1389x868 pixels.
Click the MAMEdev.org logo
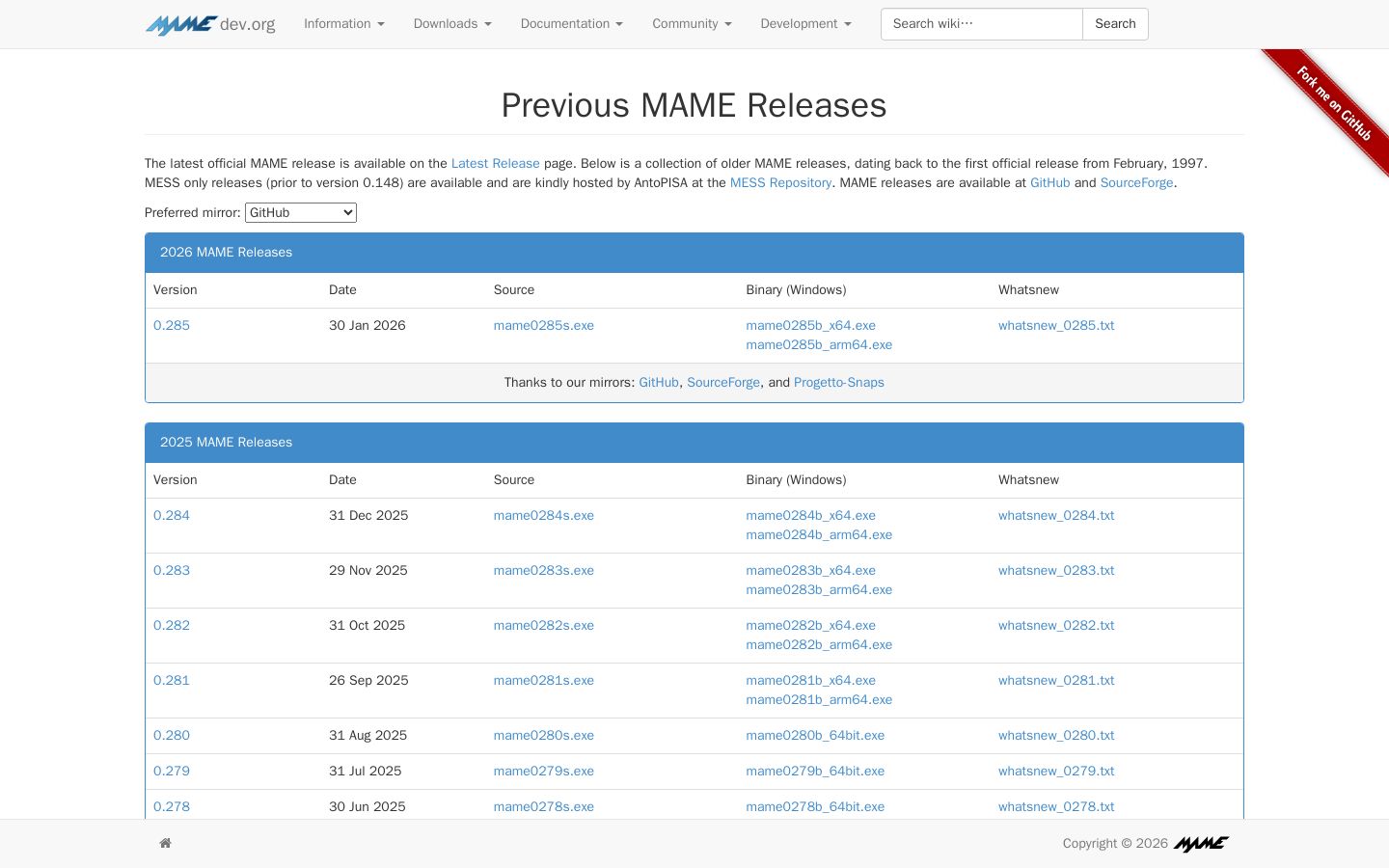click(210, 24)
